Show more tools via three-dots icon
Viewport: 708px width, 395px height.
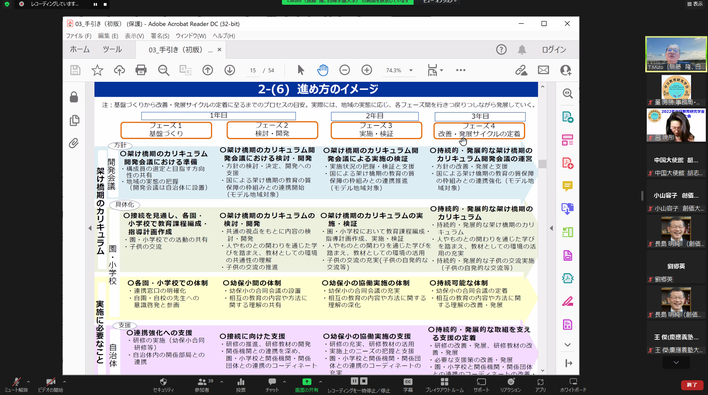(461, 70)
